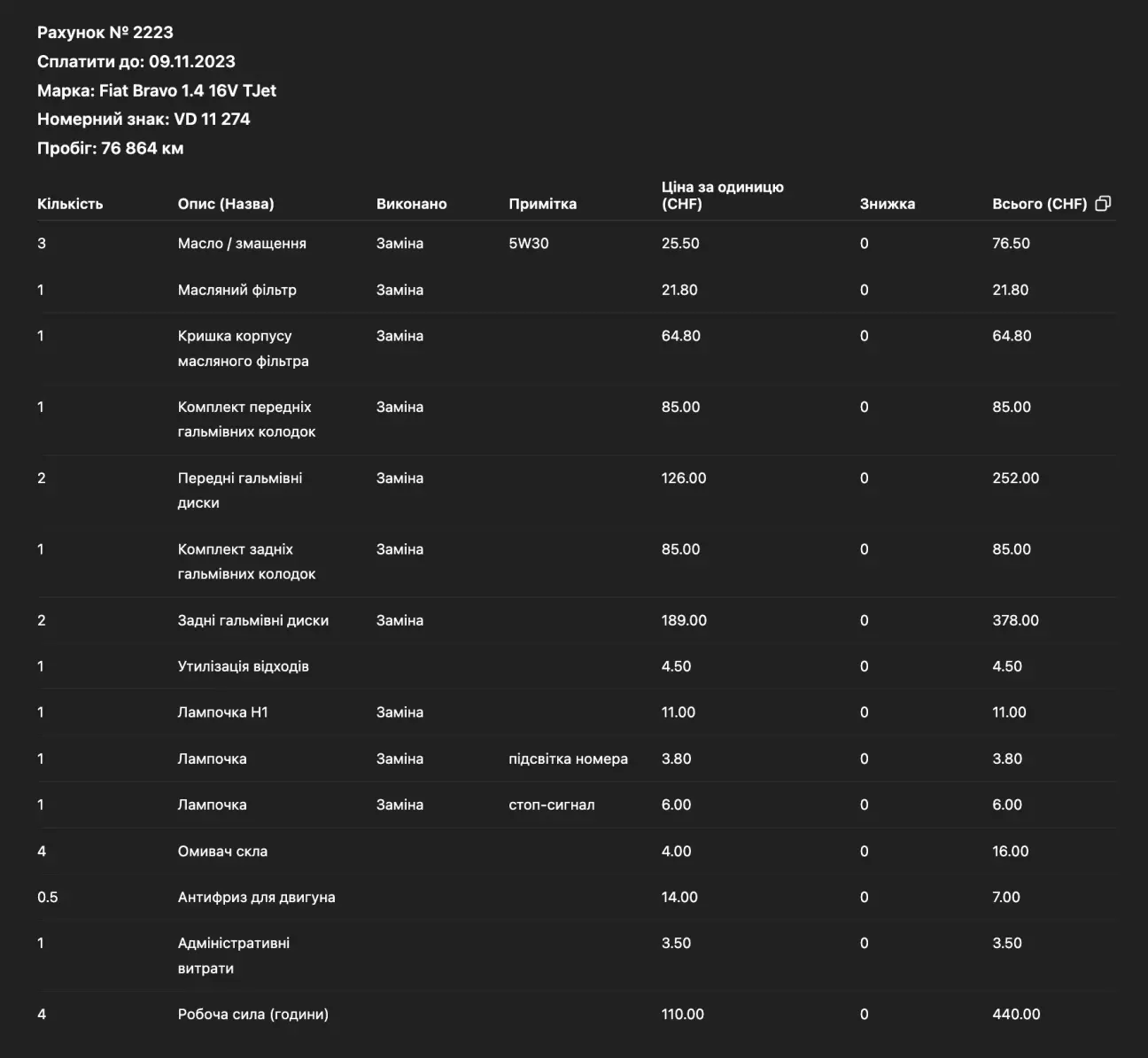Click the Омивач скла description
Screen dimensions: 1148x1058
(222, 851)
